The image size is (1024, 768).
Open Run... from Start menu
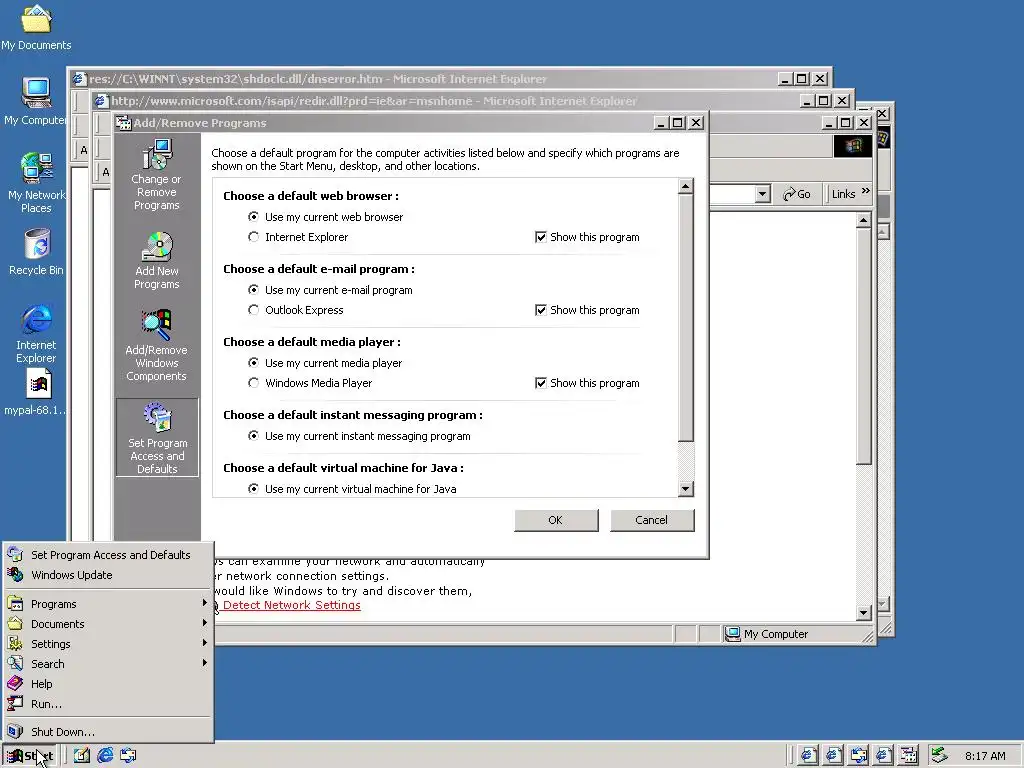(108, 704)
